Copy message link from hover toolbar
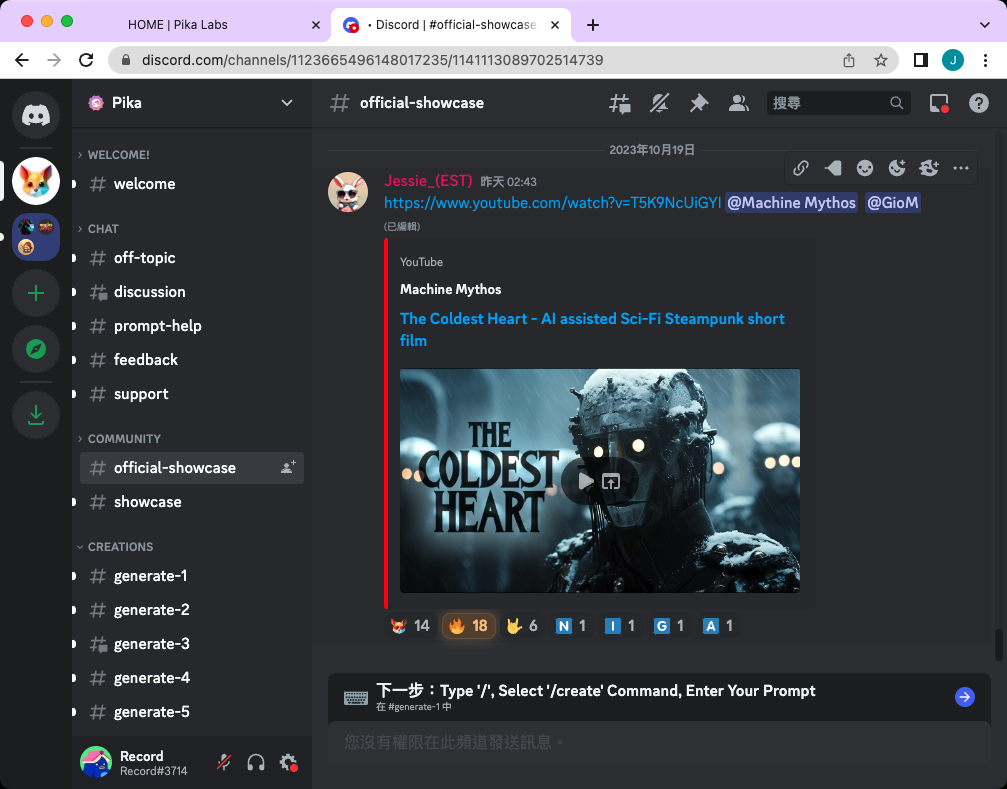1007x789 pixels. [x=801, y=168]
